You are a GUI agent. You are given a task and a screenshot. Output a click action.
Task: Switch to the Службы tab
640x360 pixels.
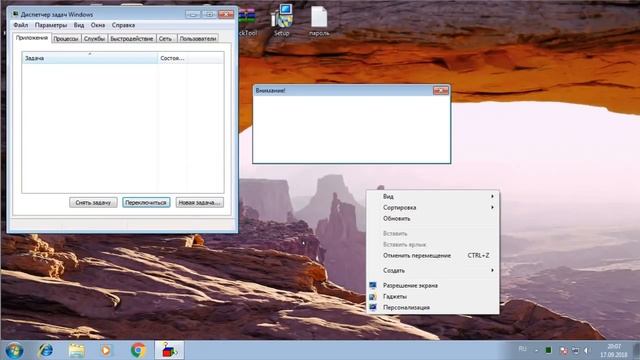[x=94, y=39]
